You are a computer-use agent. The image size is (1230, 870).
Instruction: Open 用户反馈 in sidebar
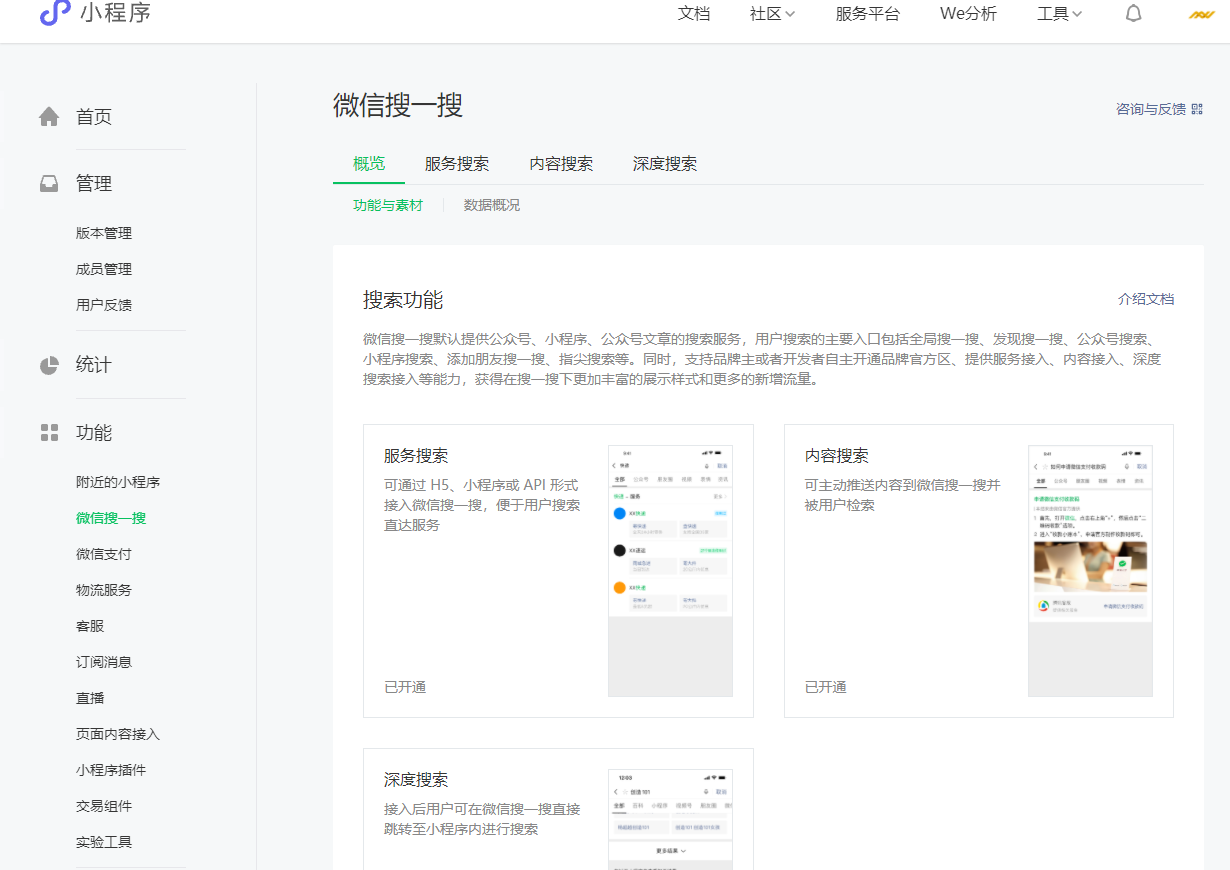(104, 305)
